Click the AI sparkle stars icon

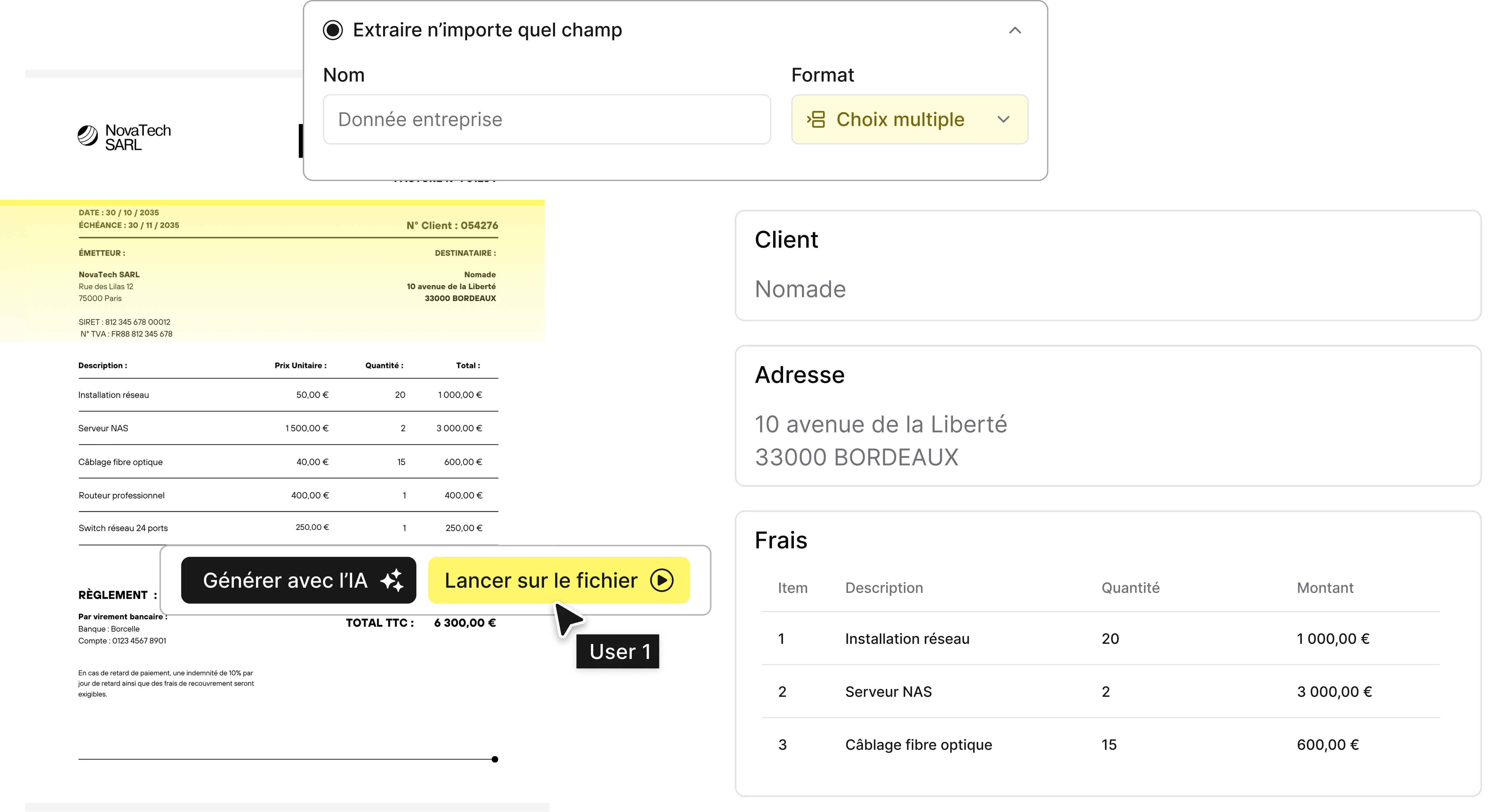tap(392, 580)
